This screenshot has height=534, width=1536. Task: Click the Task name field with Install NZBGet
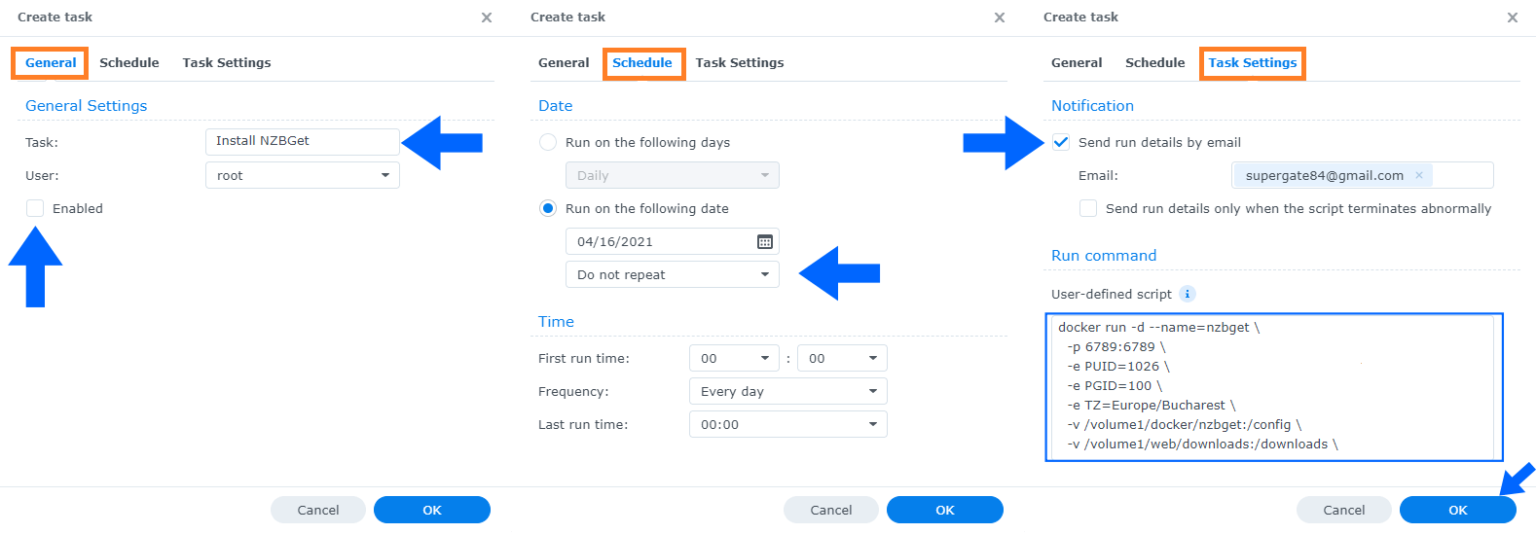click(x=302, y=141)
